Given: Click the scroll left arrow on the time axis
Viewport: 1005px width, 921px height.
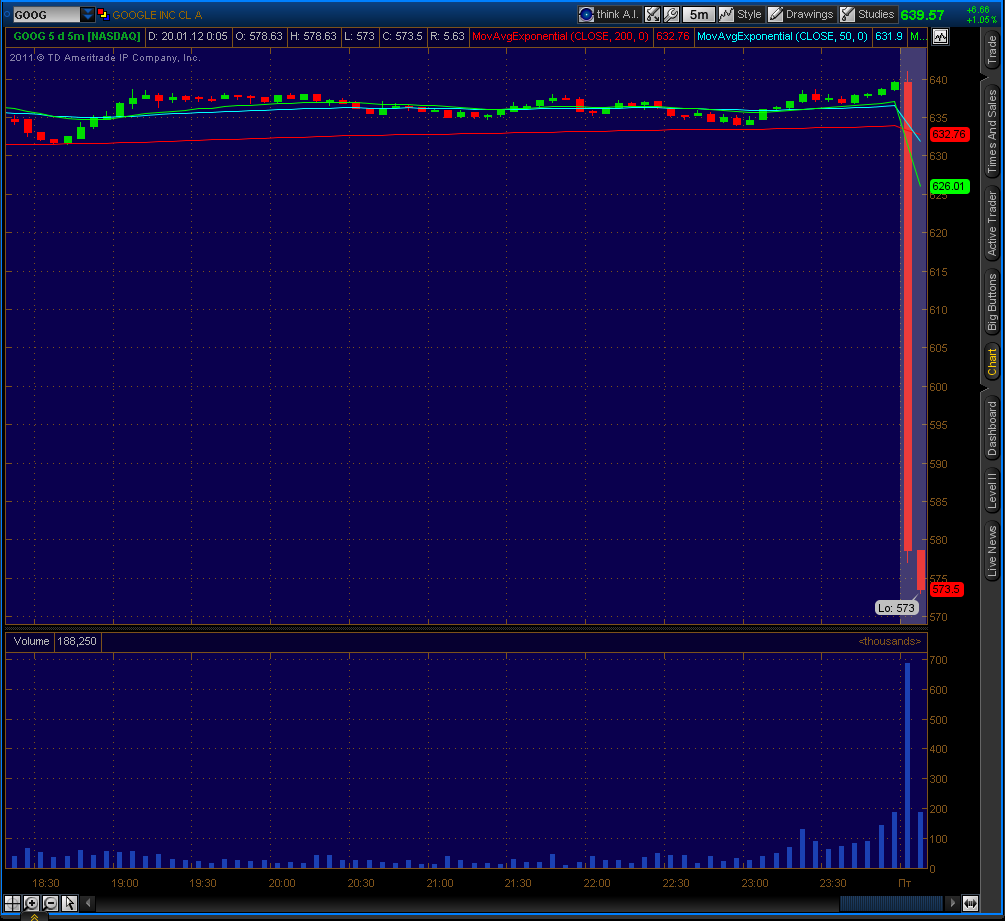Looking at the screenshot, I should (x=88, y=903).
